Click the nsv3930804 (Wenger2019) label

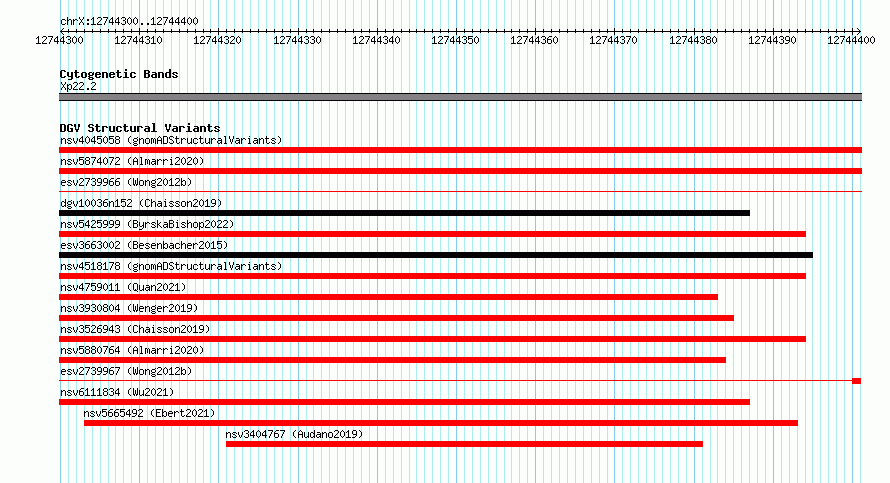[129, 308]
